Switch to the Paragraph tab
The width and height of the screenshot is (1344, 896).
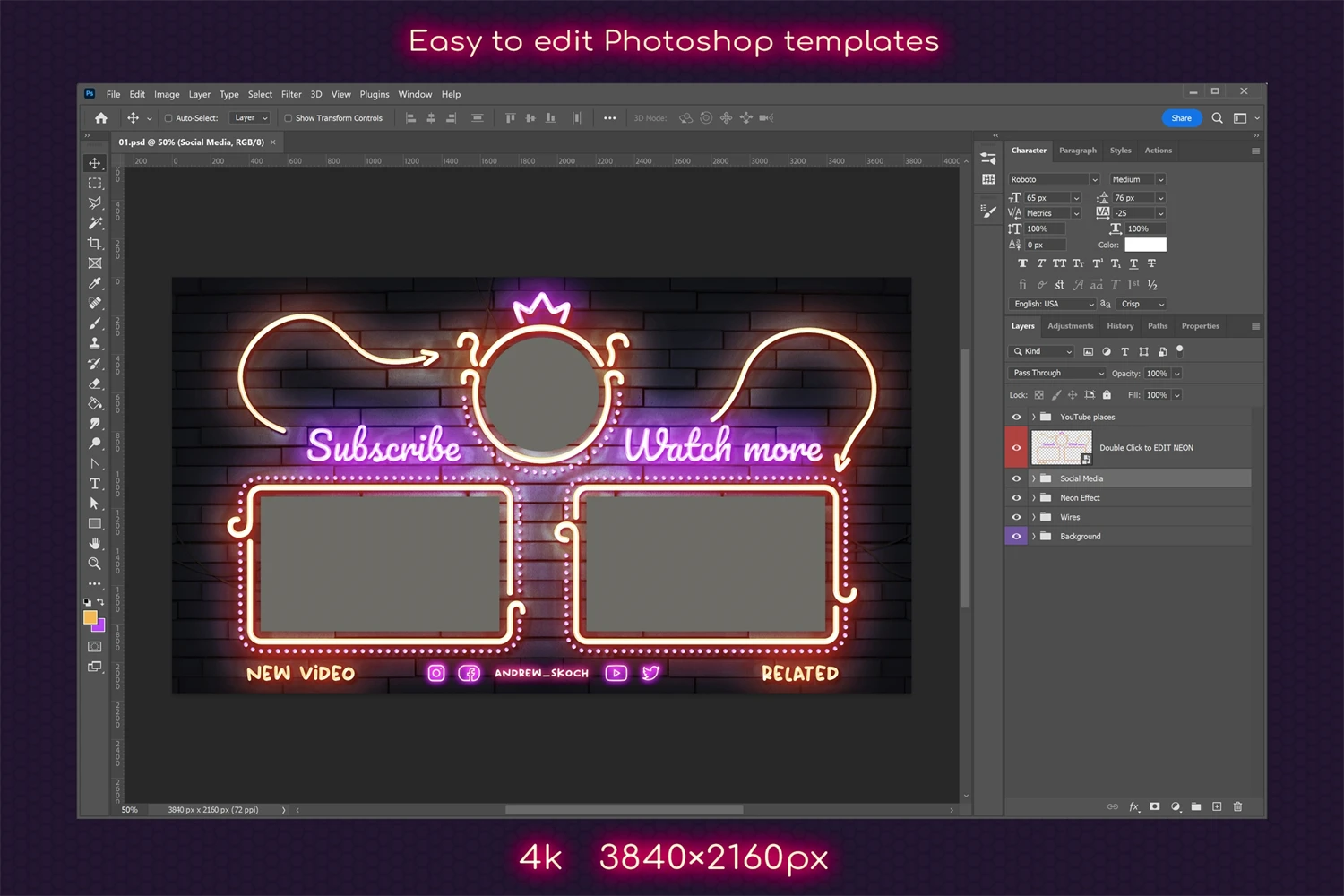pyautogui.click(x=1077, y=151)
